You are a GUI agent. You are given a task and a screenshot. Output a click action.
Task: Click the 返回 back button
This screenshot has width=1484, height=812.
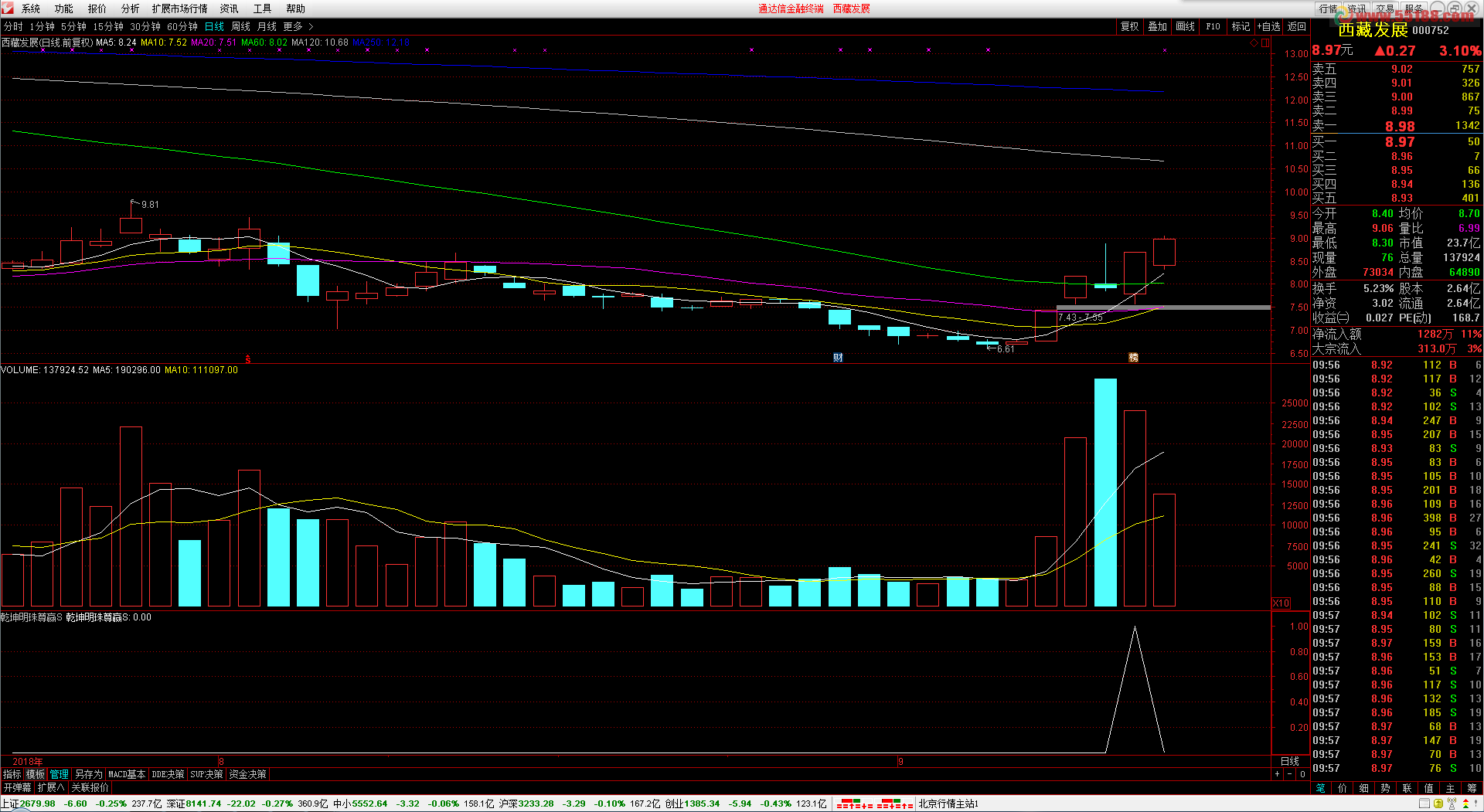click(1296, 26)
